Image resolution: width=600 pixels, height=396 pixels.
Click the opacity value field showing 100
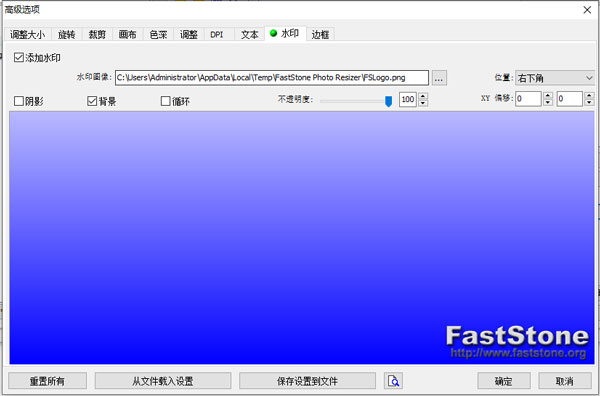408,99
